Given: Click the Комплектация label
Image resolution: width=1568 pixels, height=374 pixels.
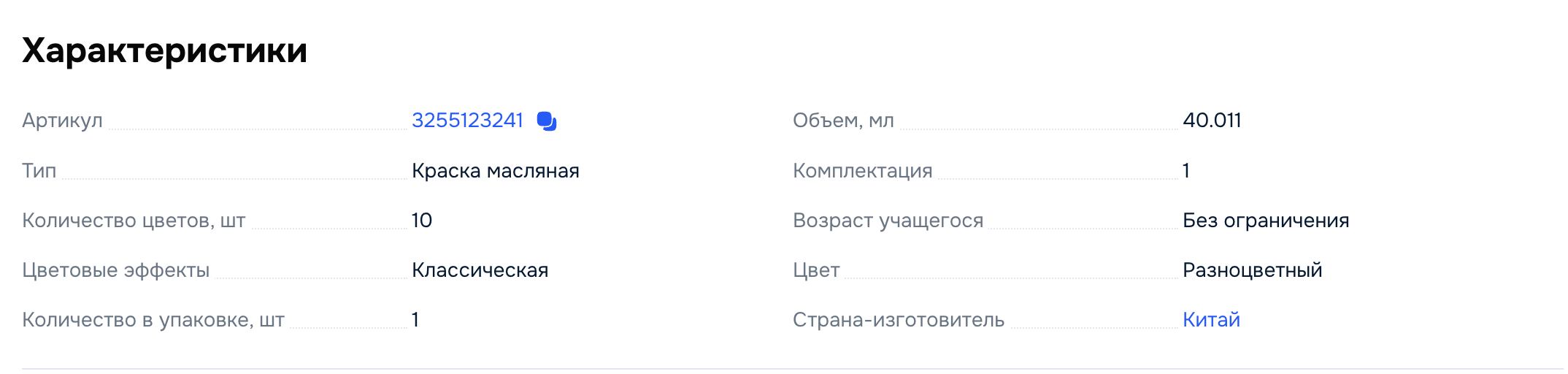Looking at the screenshot, I should pos(862,171).
